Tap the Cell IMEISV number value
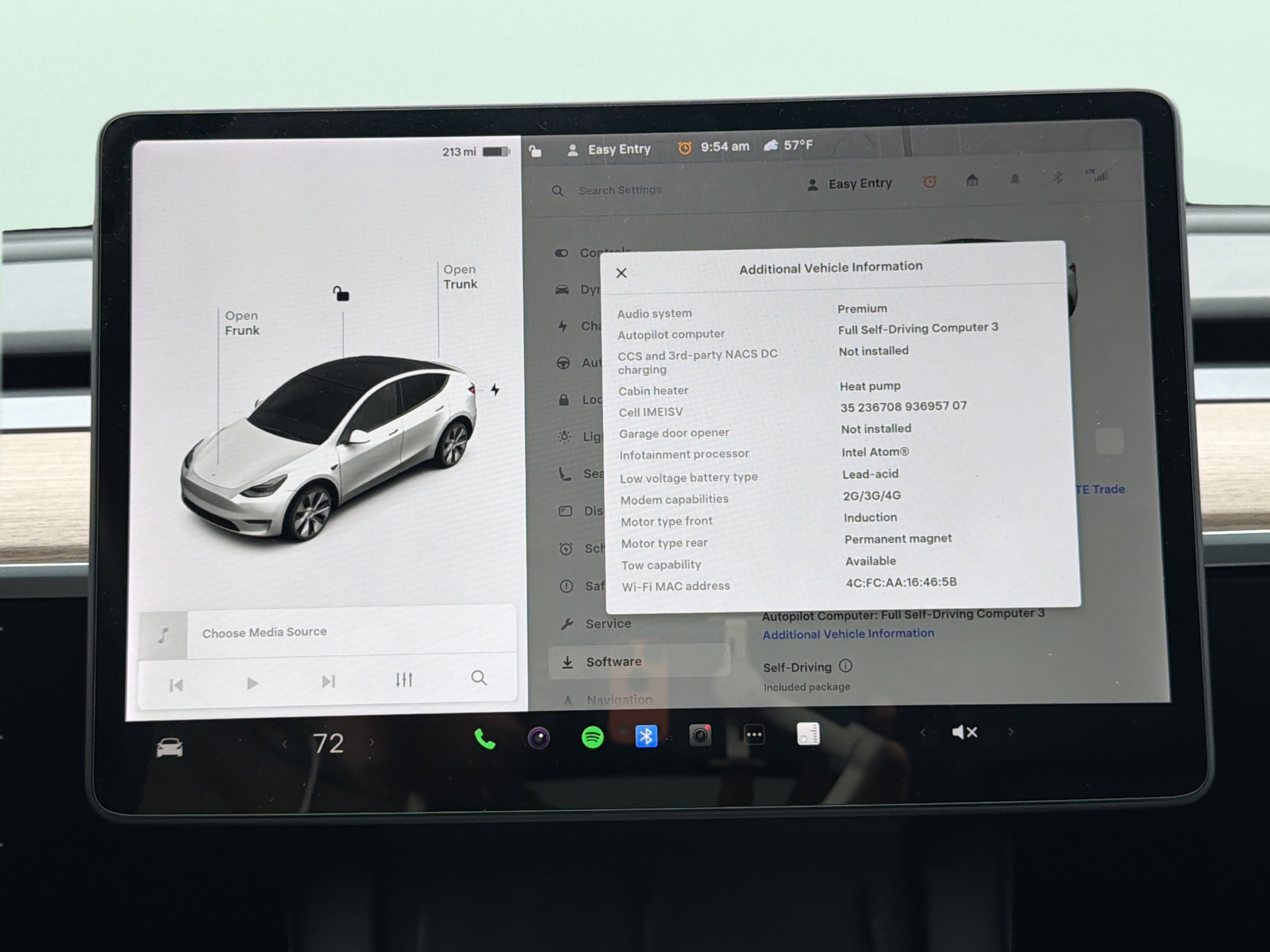The width and height of the screenshot is (1270, 952). (903, 406)
